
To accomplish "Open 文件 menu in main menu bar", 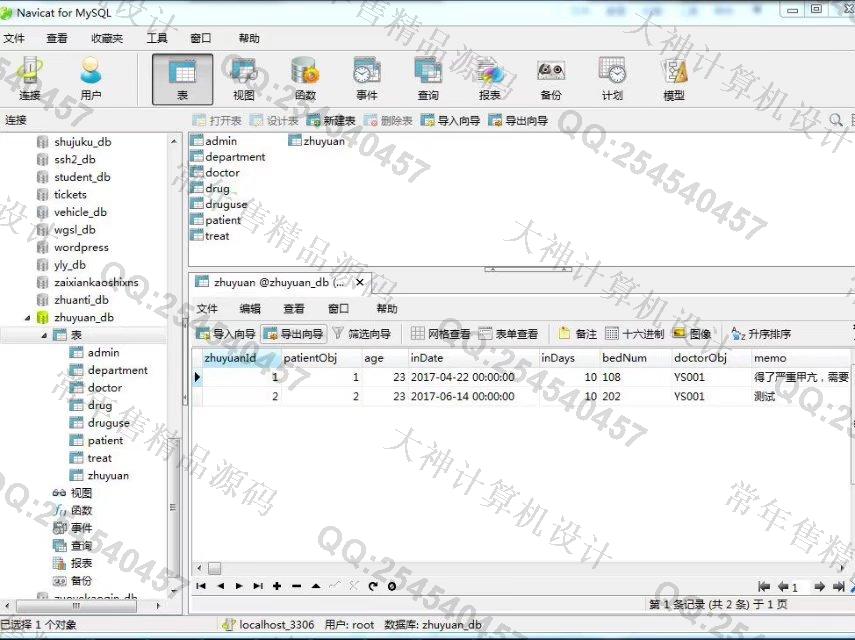I will click(x=14, y=38).
